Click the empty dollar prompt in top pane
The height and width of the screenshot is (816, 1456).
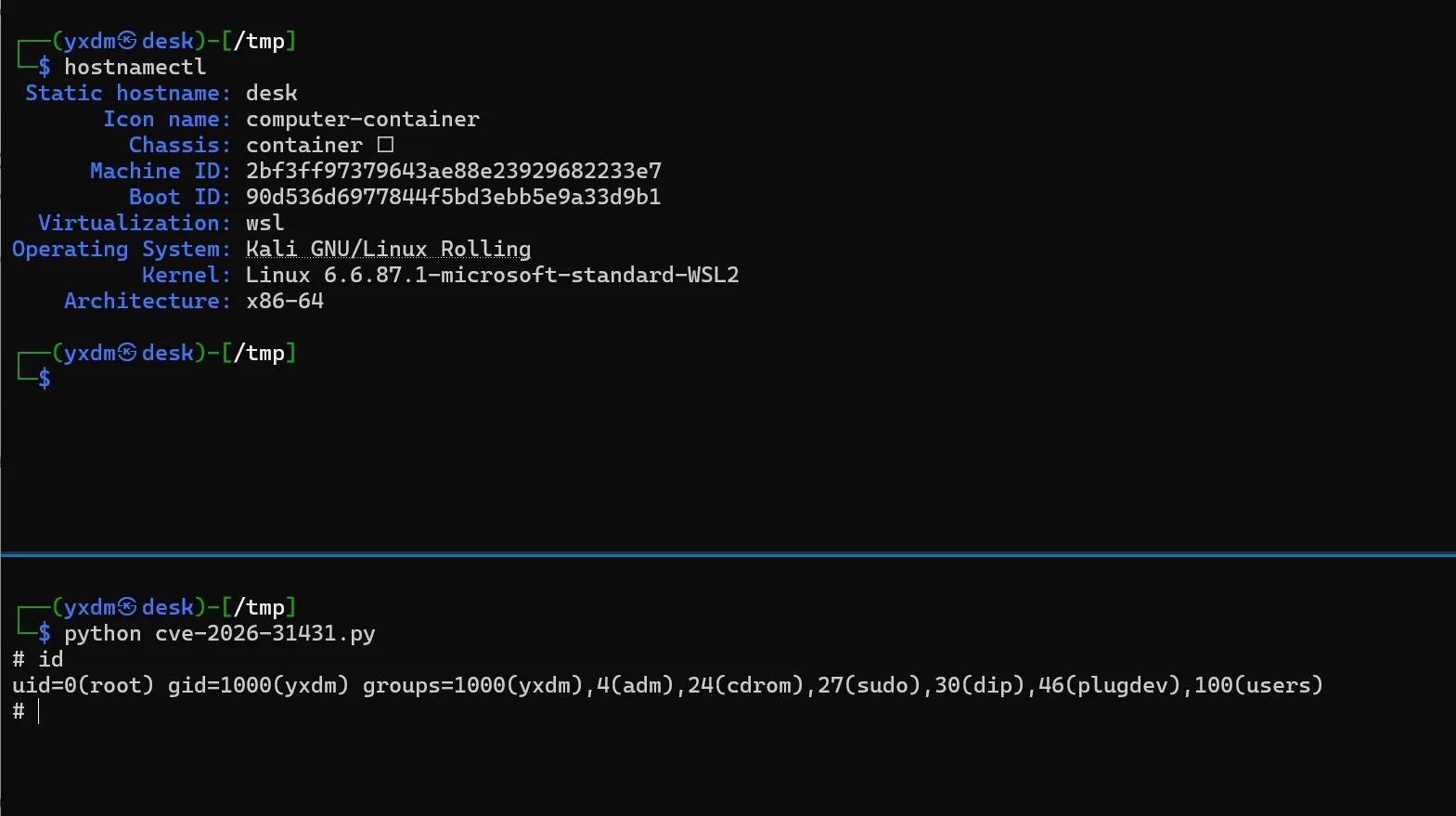click(45, 379)
